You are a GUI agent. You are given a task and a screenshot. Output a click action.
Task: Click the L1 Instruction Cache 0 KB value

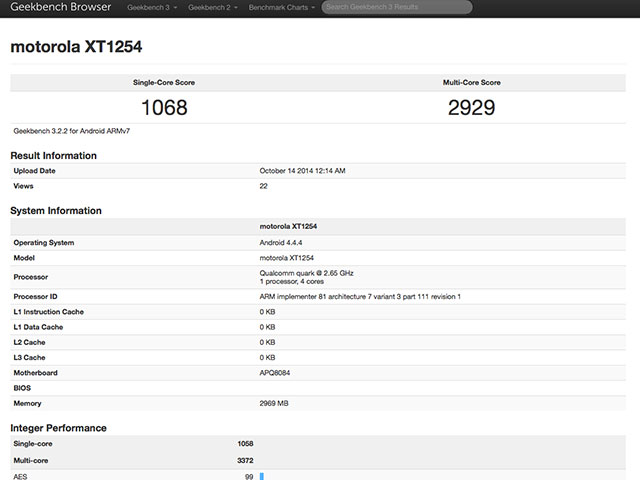pyautogui.click(x=267, y=312)
